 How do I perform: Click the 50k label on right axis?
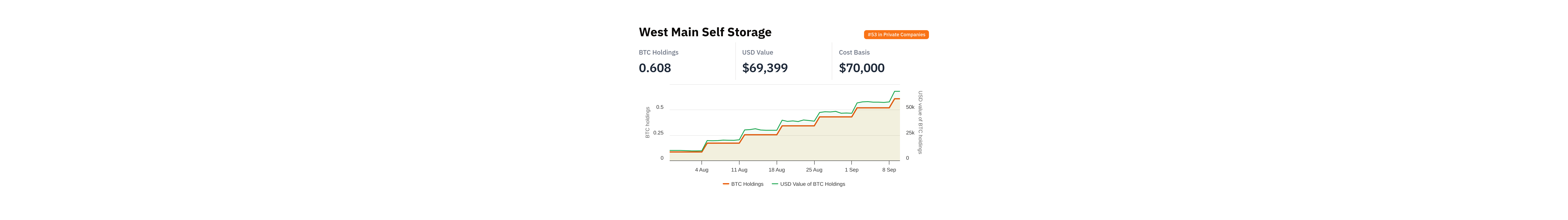point(910,107)
